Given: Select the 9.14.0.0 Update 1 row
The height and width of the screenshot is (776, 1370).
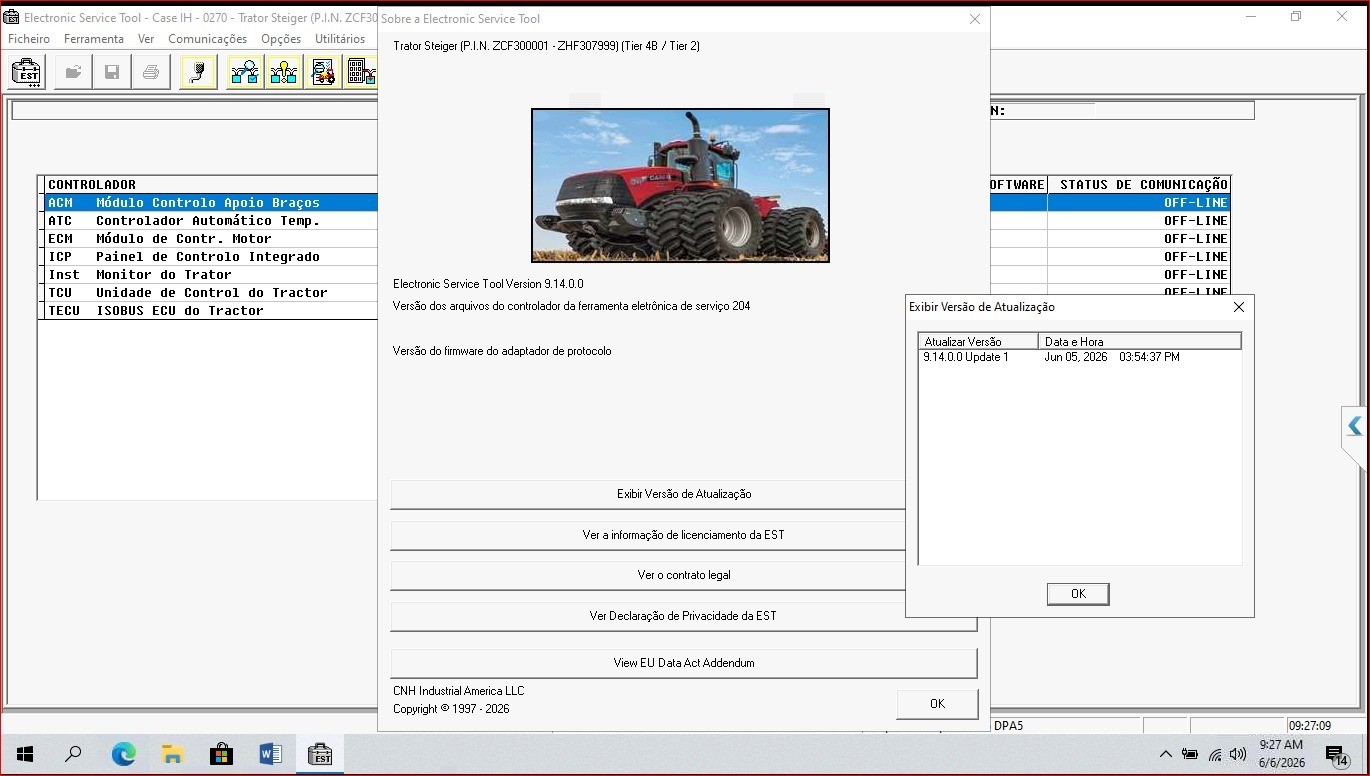Looking at the screenshot, I should point(1080,357).
